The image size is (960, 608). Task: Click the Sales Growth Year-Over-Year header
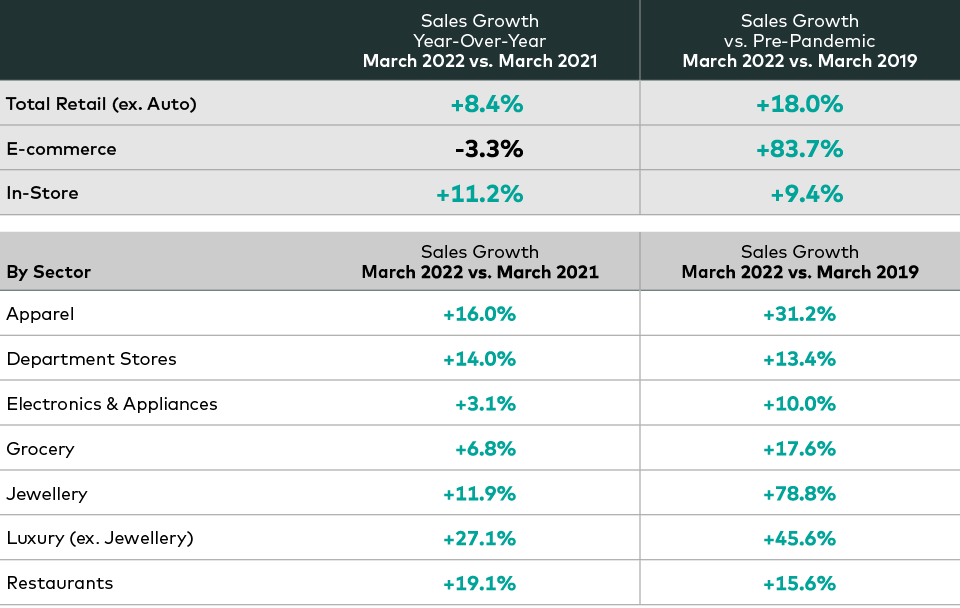coord(480,41)
